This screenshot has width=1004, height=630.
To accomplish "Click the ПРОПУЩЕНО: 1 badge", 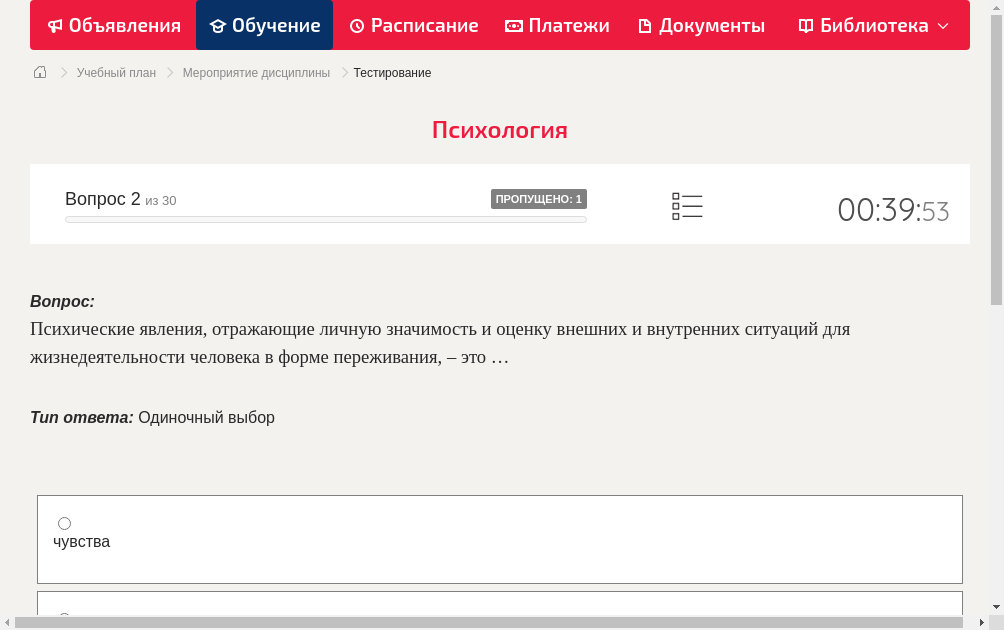I will [x=539, y=198].
